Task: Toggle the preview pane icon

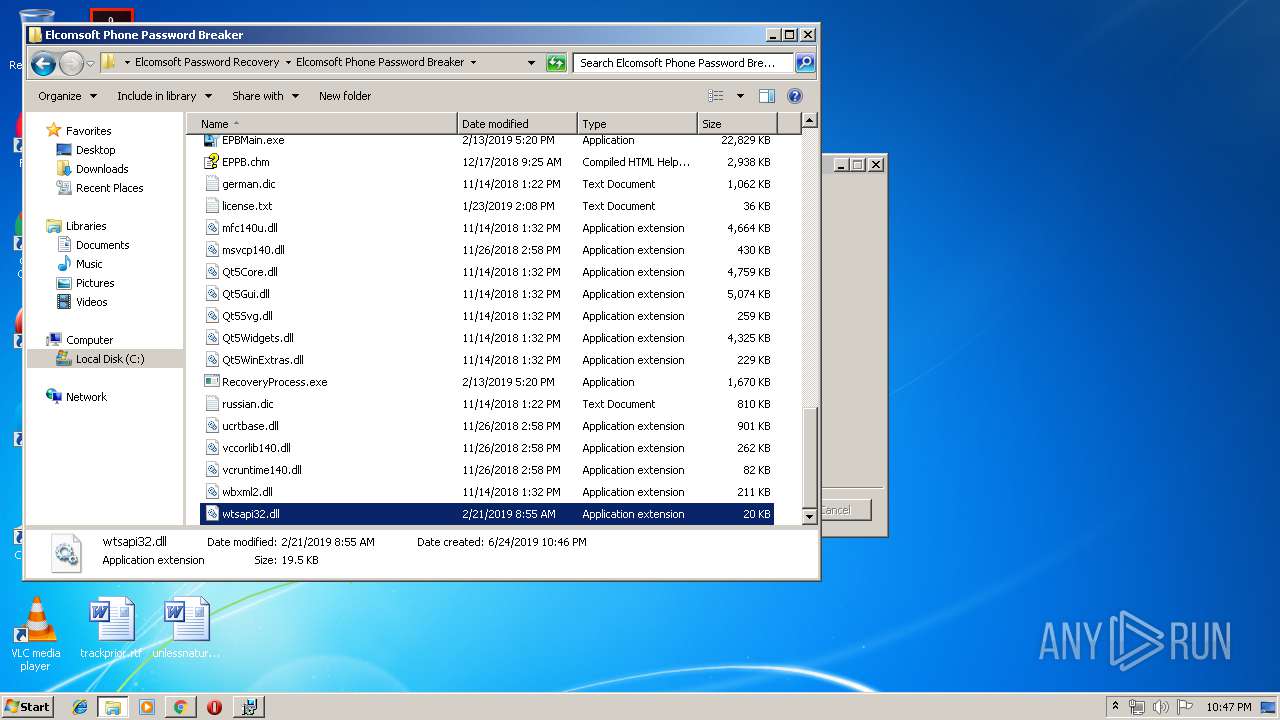Action: click(767, 96)
